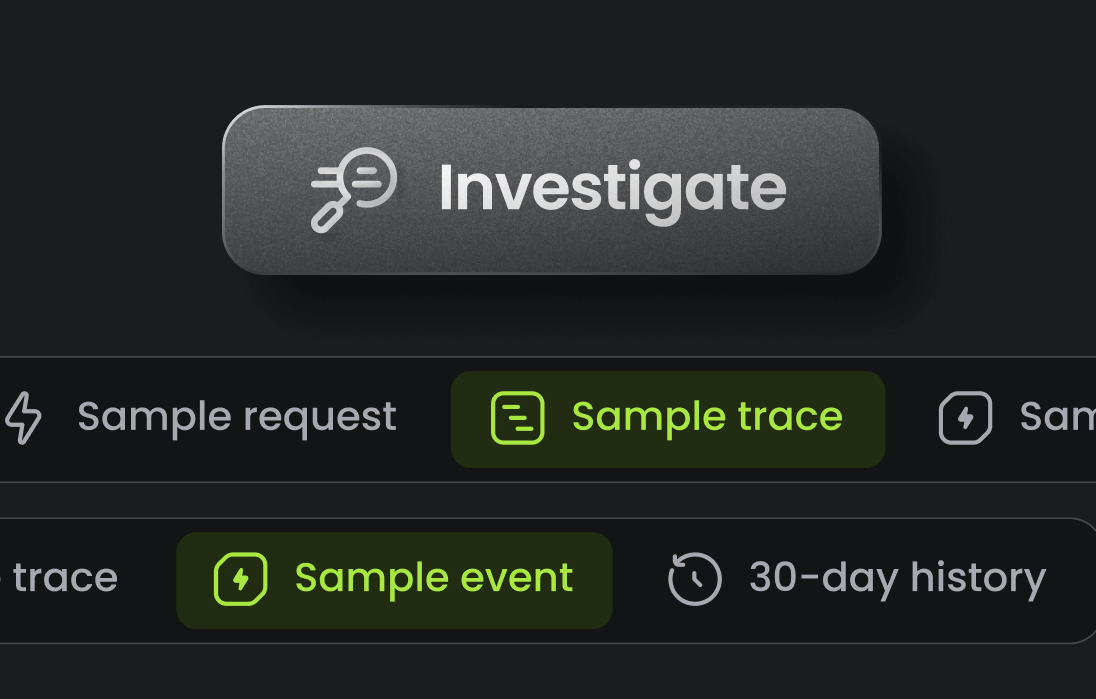Click the Investigate button
This screenshot has height=699, width=1096.
coord(550,190)
